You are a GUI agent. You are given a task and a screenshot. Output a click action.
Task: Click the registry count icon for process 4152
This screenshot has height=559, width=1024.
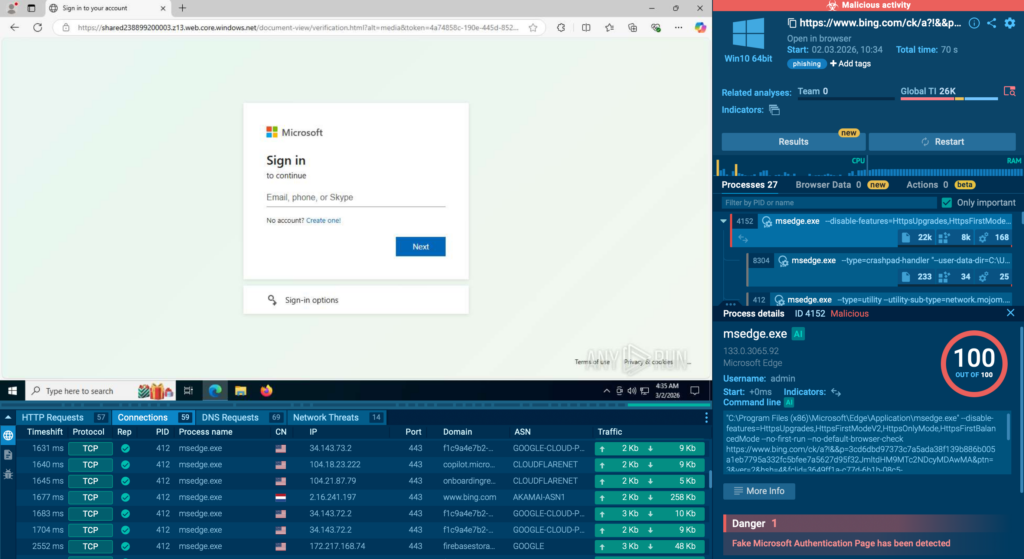coord(944,238)
